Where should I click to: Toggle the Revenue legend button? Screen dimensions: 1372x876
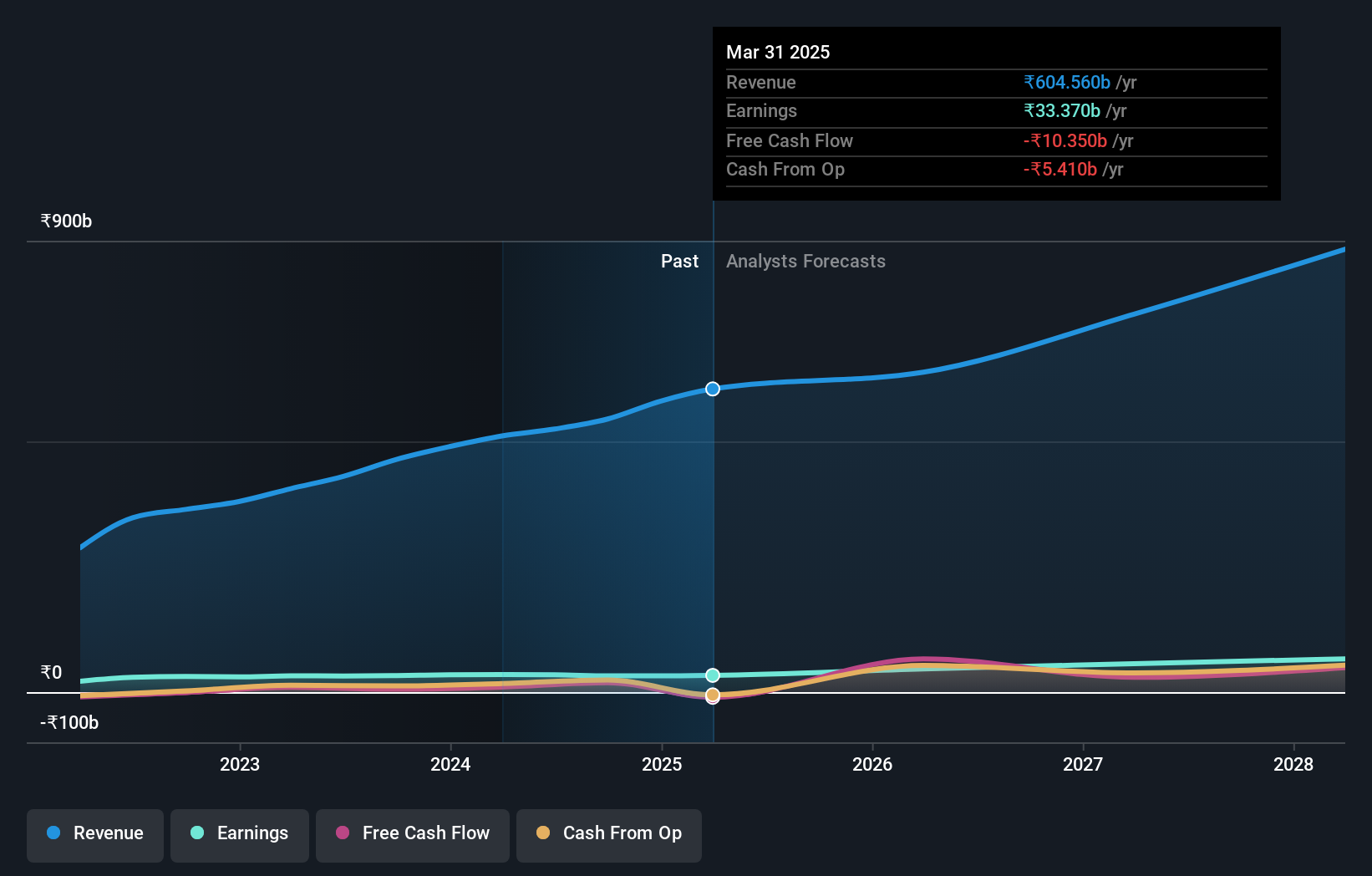tap(95, 835)
